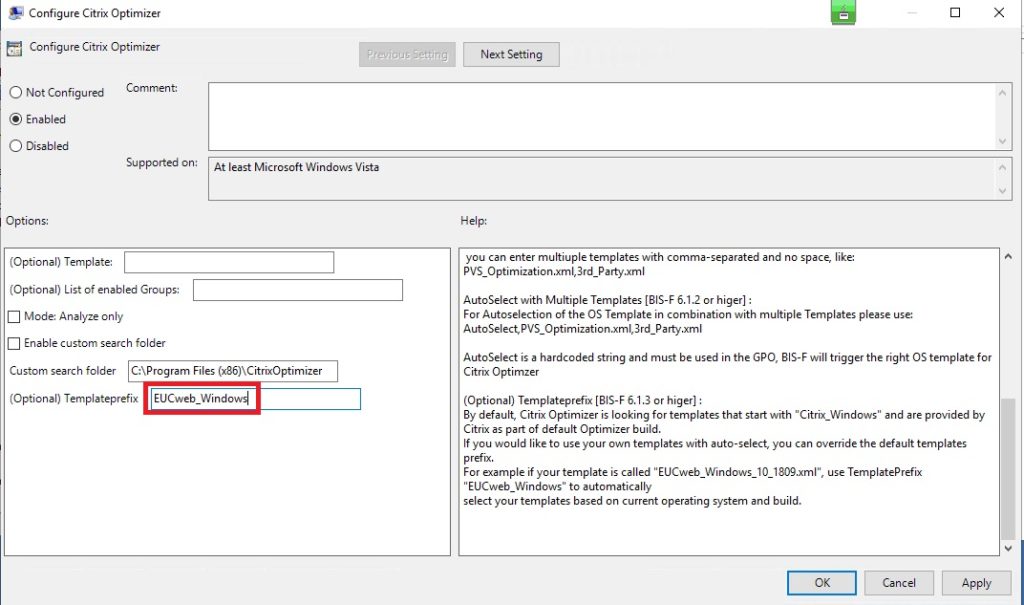
Task: Check the Enable custom search folder option
Action: tap(14, 343)
